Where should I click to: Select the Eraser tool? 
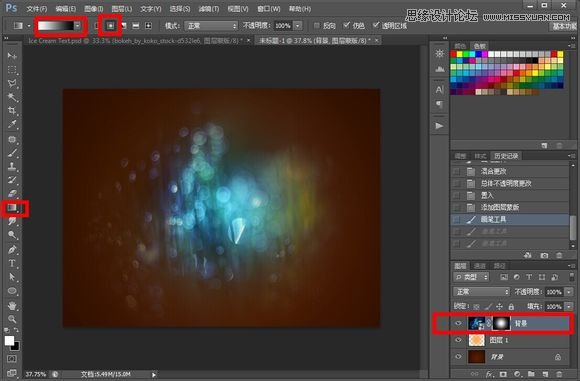click(x=12, y=193)
